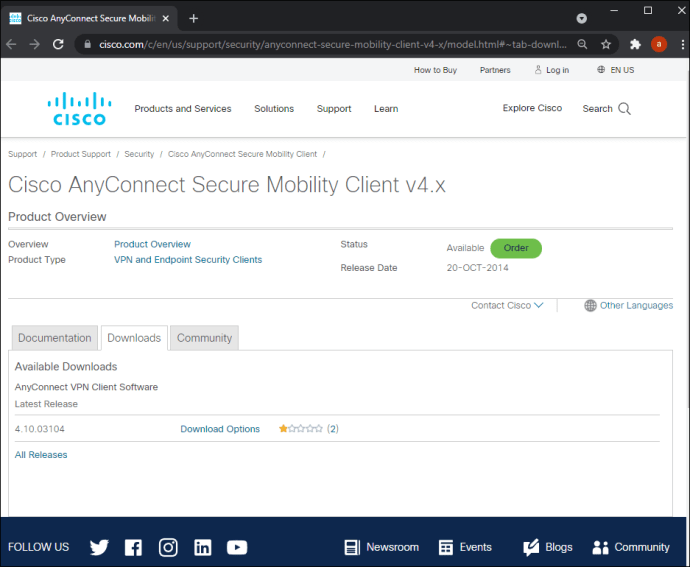The width and height of the screenshot is (690, 567).
Task: Open Cisco's Twitter page
Action: click(x=99, y=547)
